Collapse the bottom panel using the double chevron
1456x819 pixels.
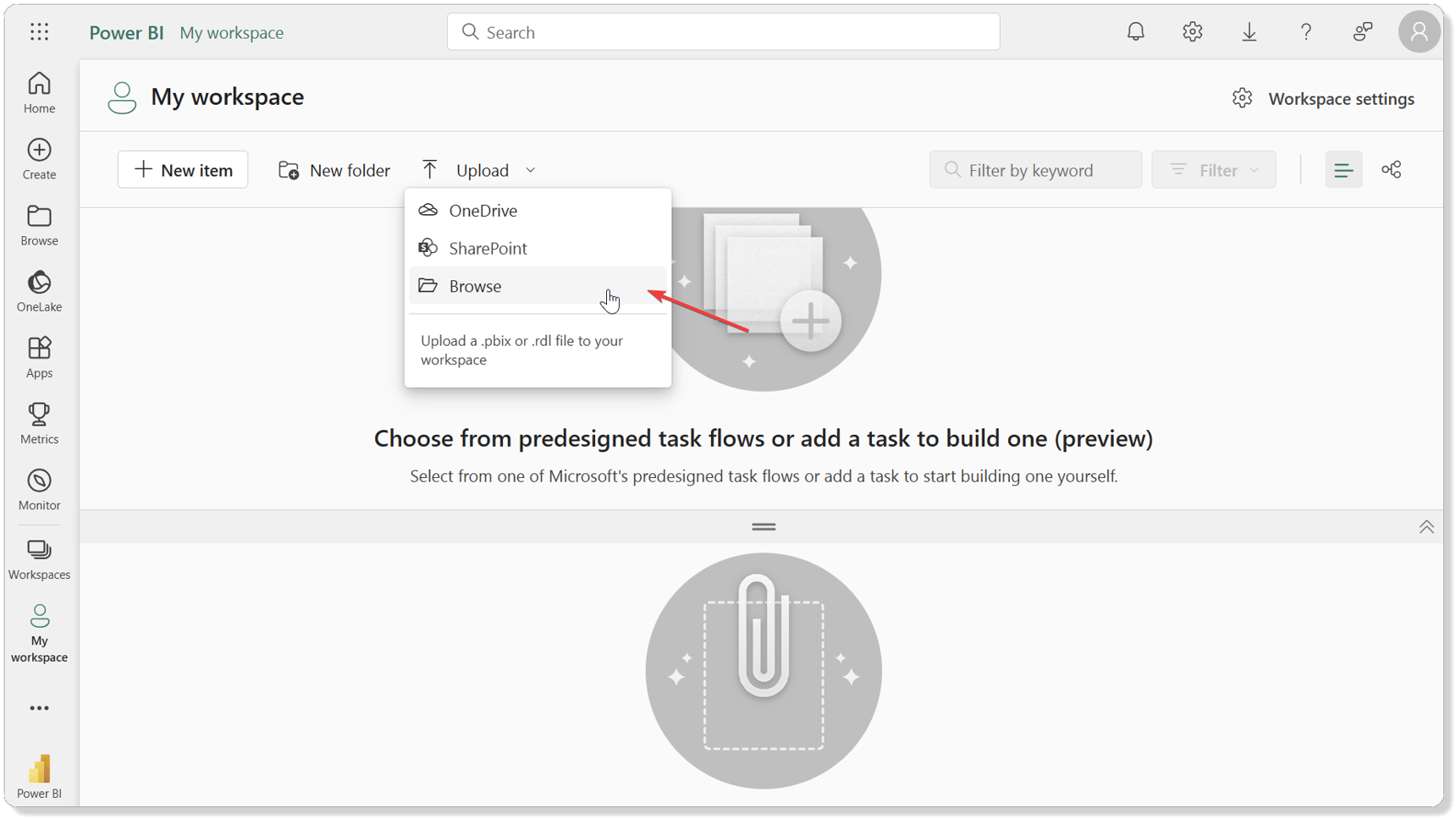(1426, 525)
